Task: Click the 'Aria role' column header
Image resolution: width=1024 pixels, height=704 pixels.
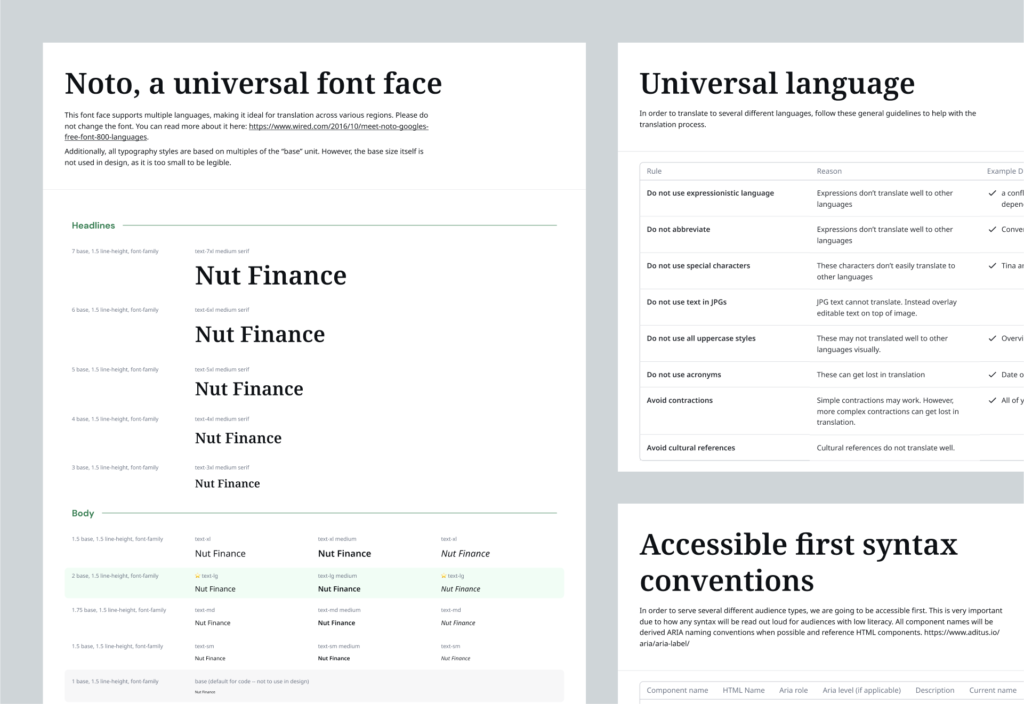Action: click(x=793, y=690)
